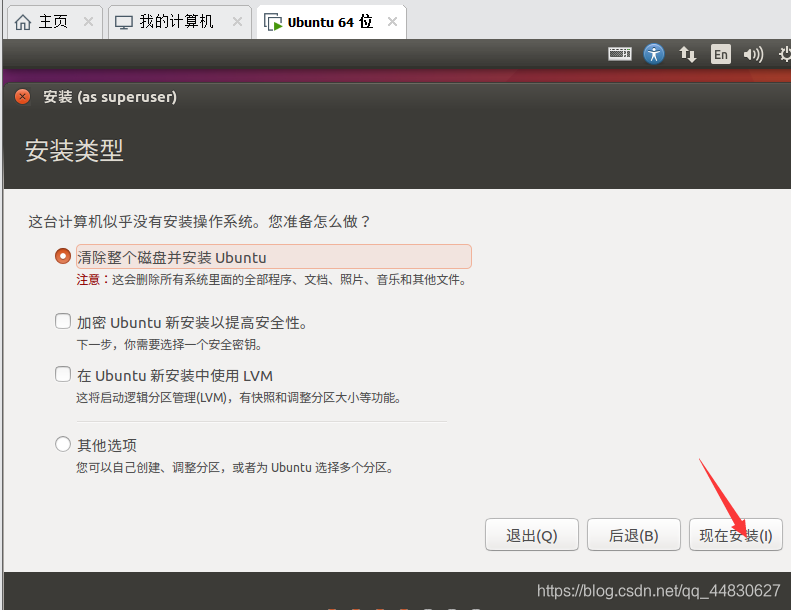Click the 下一步，你需要选择一个安全密钥 text

[170, 345]
